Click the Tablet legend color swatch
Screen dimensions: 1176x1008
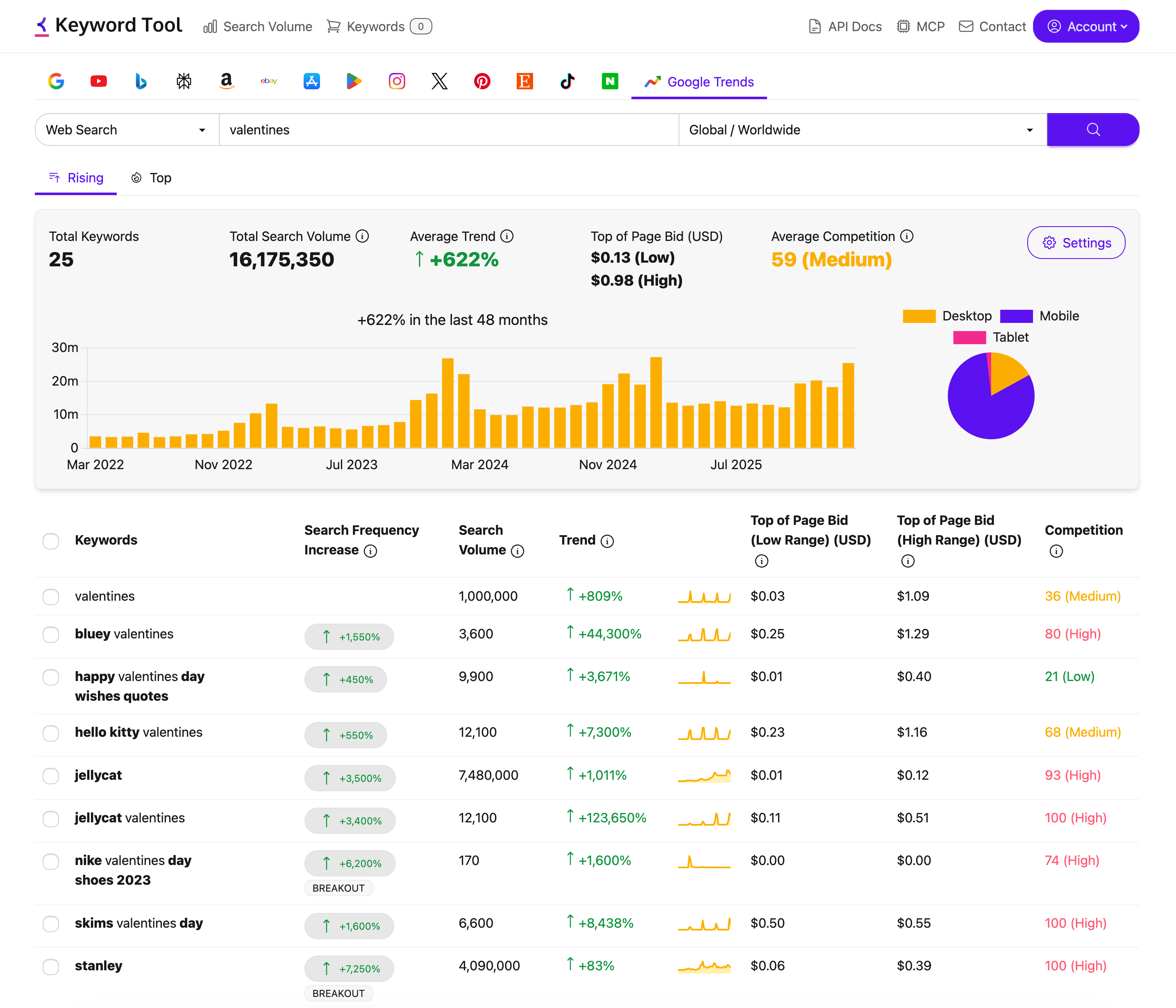point(969,338)
